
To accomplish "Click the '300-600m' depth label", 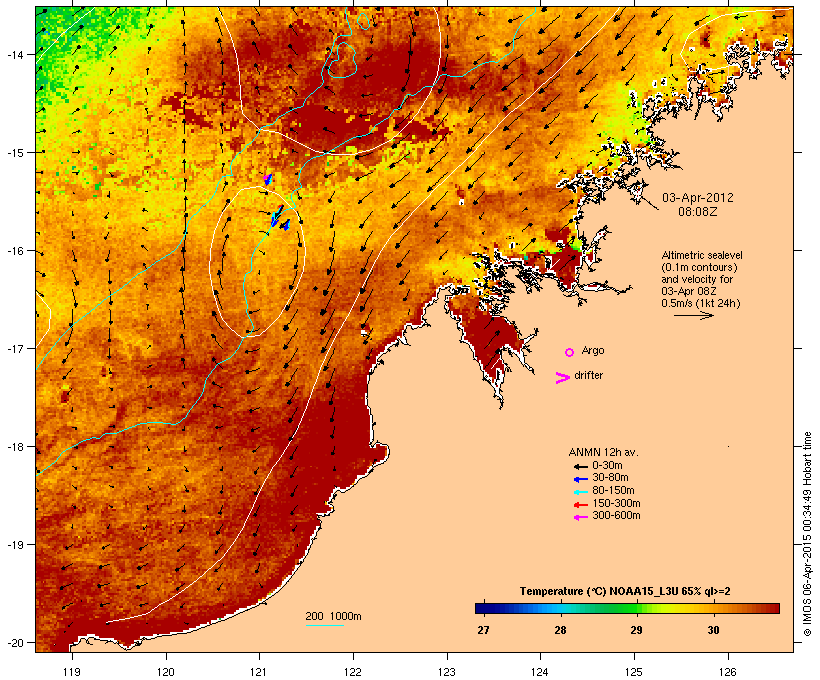I will (x=616, y=516).
